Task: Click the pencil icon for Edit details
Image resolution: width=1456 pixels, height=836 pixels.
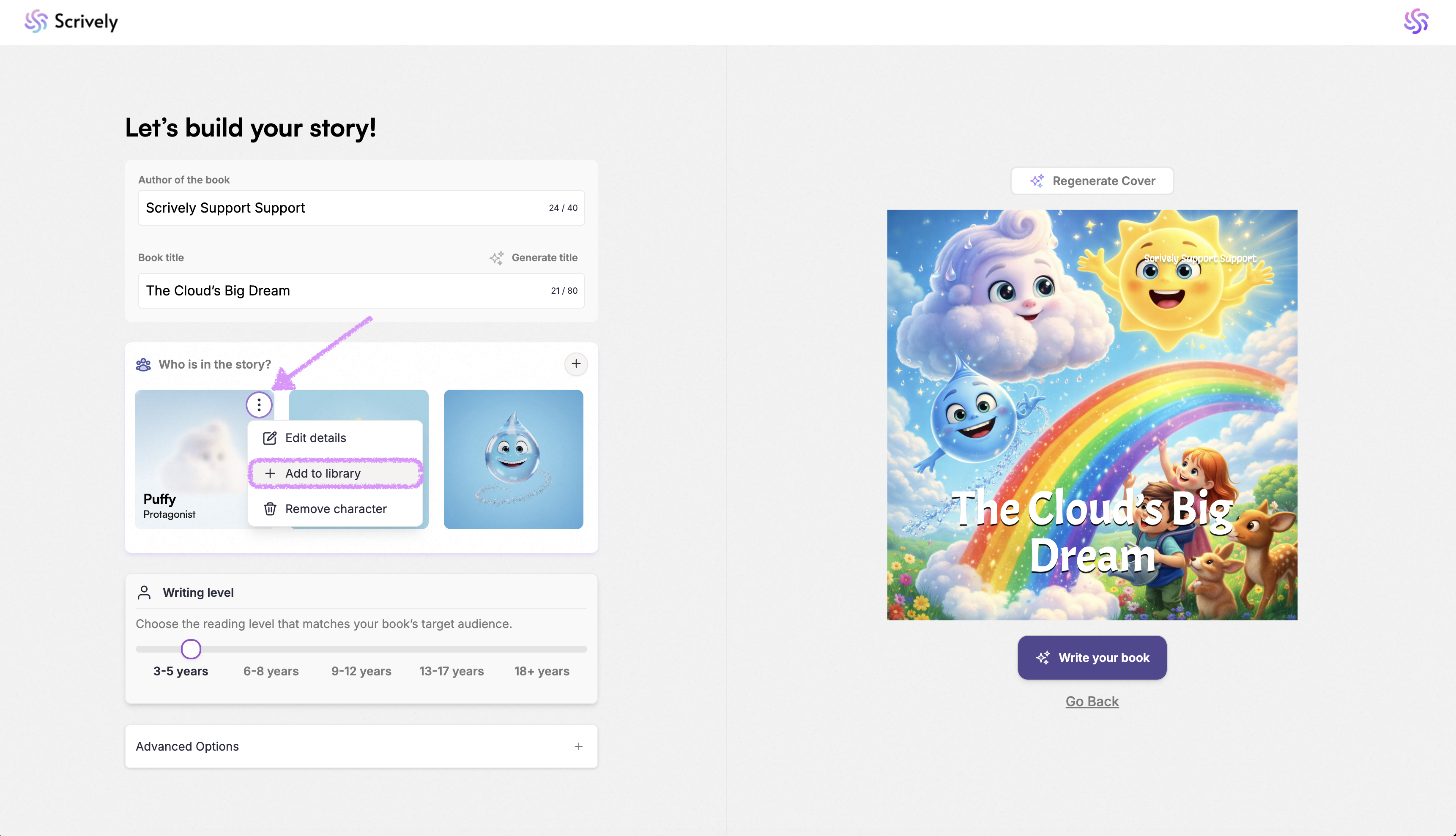Action: click(x=270, y=438)
